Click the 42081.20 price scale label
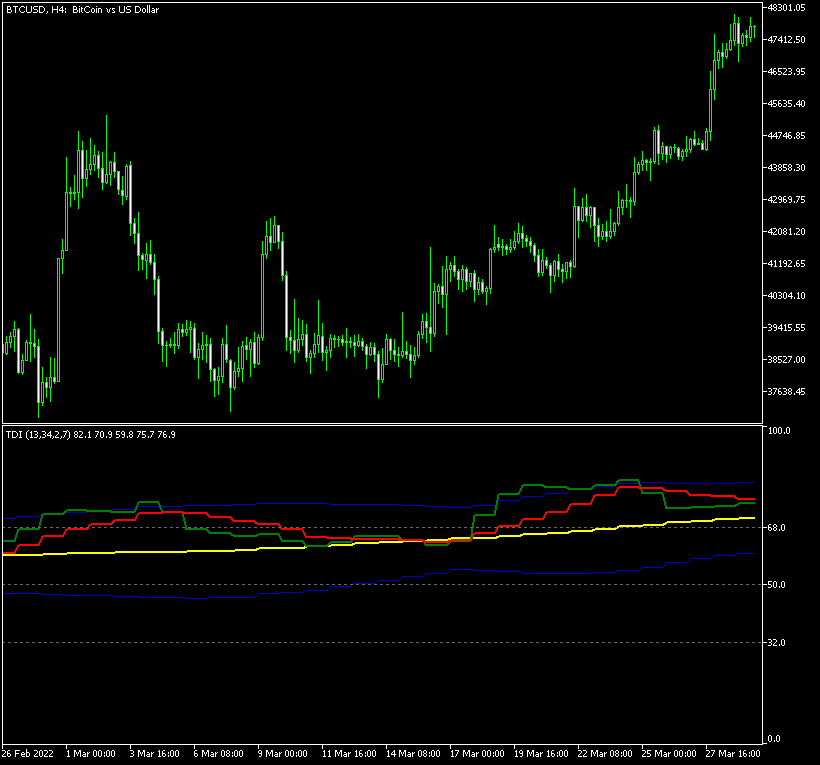Viewport: 820px width, 765px height. click(789, 232)
